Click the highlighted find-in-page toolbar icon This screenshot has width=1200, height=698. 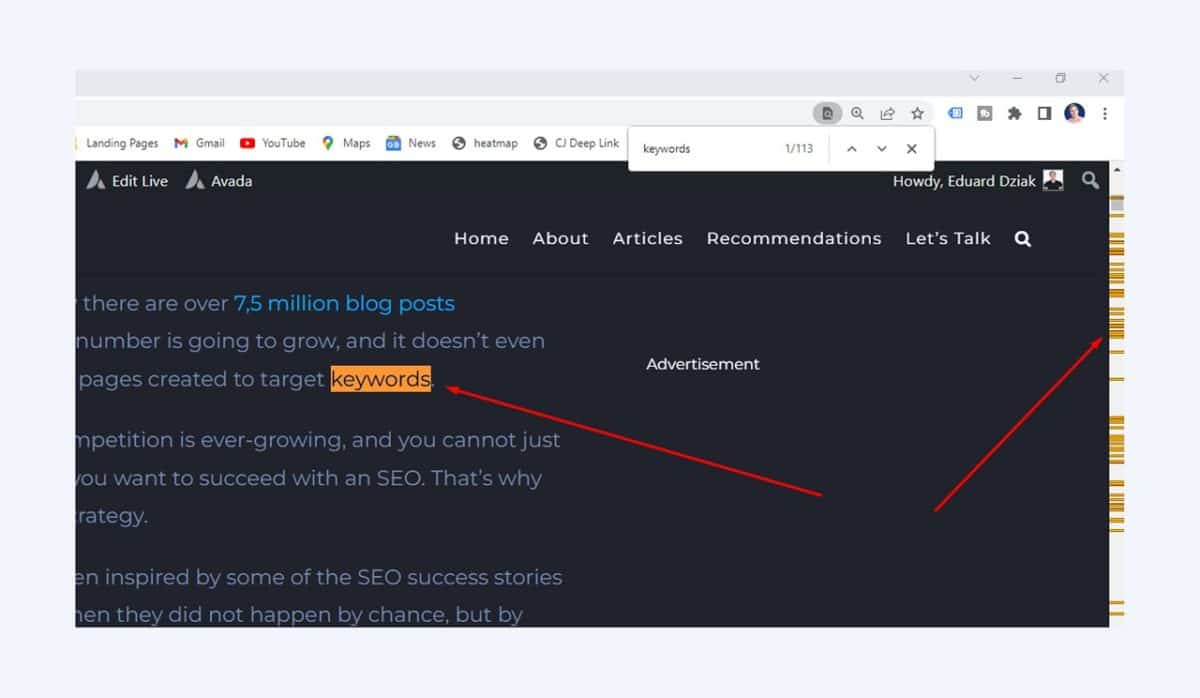tap(827, 113)
